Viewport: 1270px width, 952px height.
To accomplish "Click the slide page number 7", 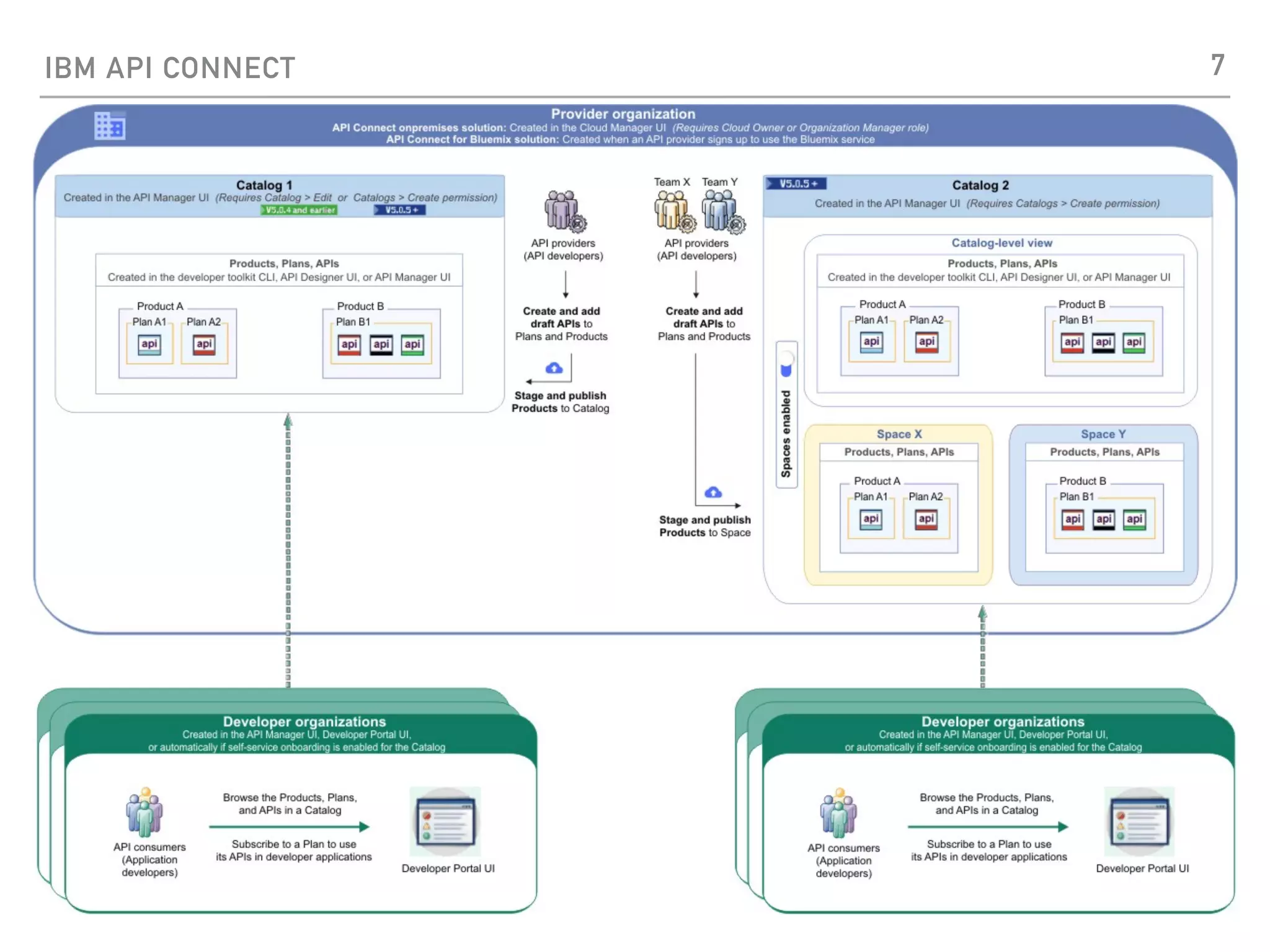I will (x=1218, y=65).
